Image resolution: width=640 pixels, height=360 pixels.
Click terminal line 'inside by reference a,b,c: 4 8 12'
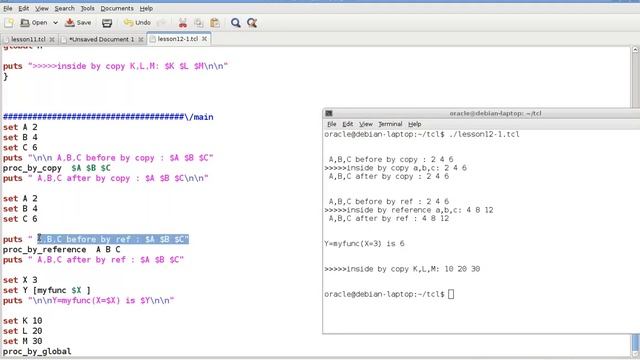click(409, 210)
